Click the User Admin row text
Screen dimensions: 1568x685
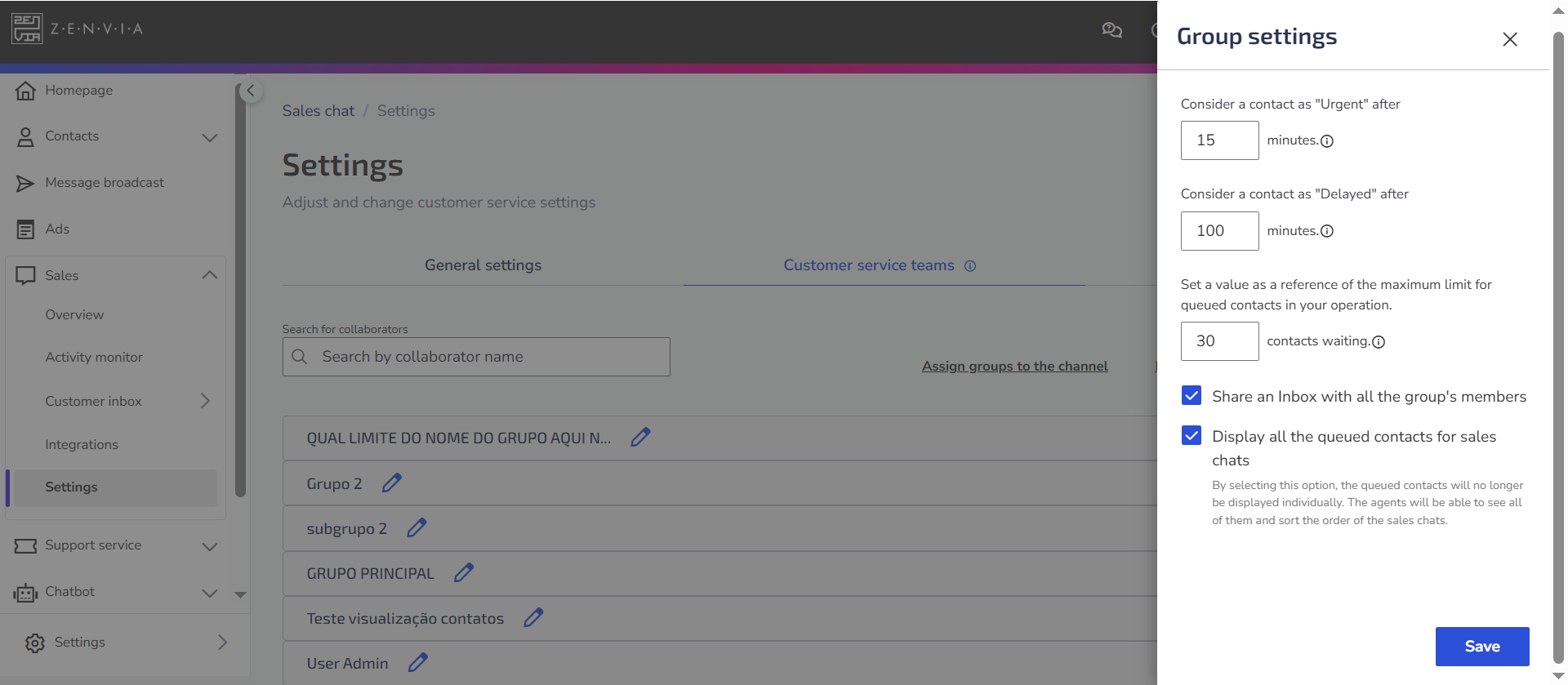[x=347, y=664]
